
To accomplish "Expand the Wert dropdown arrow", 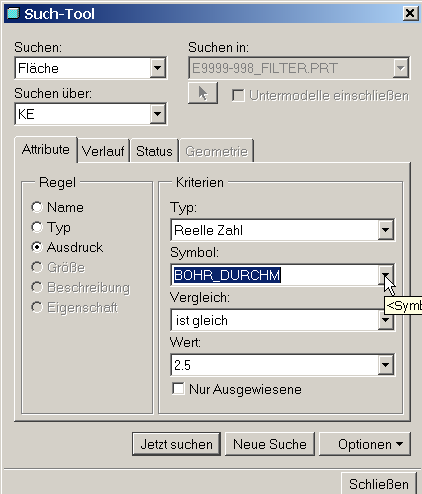I will [x=386, y=365].
